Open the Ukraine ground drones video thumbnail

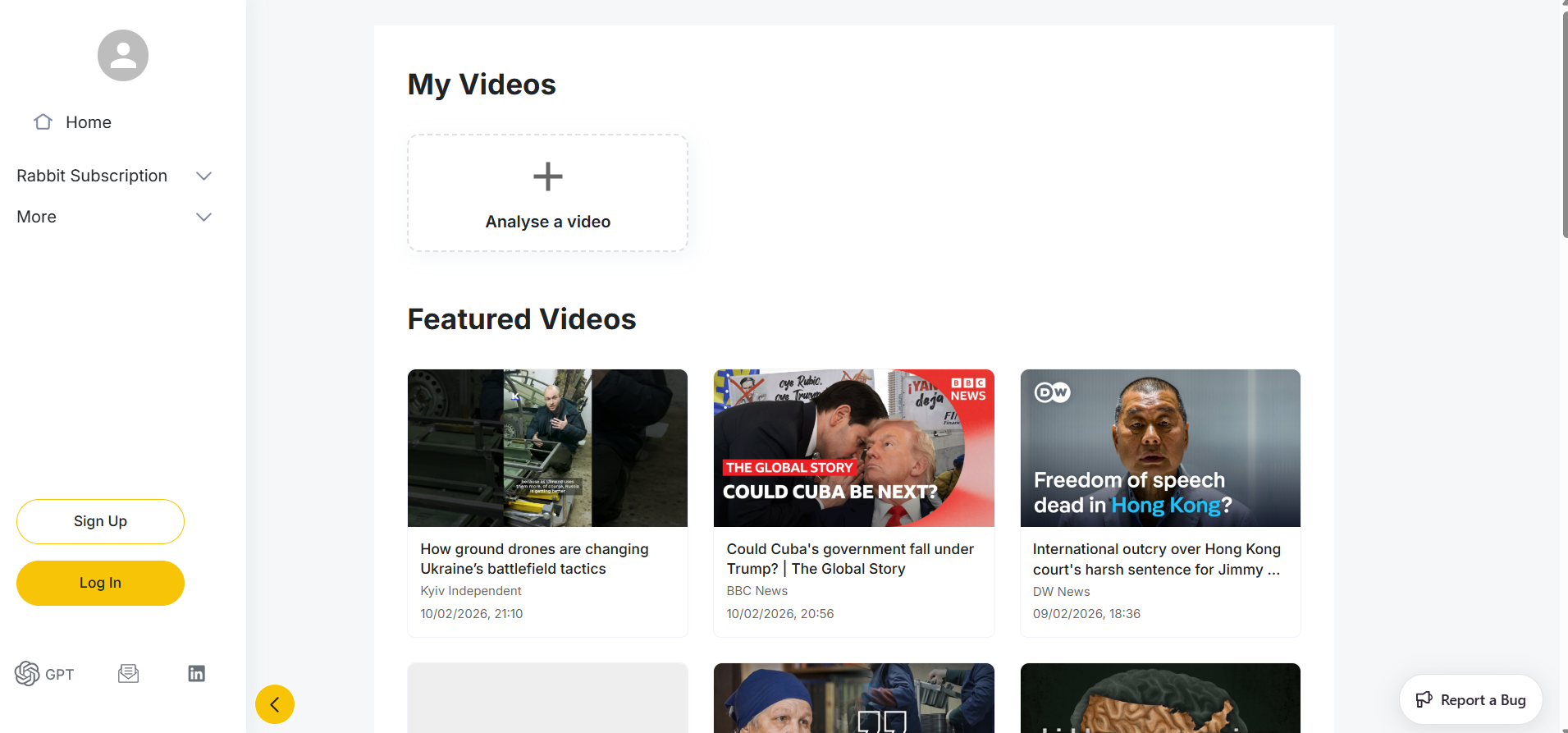click(547, 448)
